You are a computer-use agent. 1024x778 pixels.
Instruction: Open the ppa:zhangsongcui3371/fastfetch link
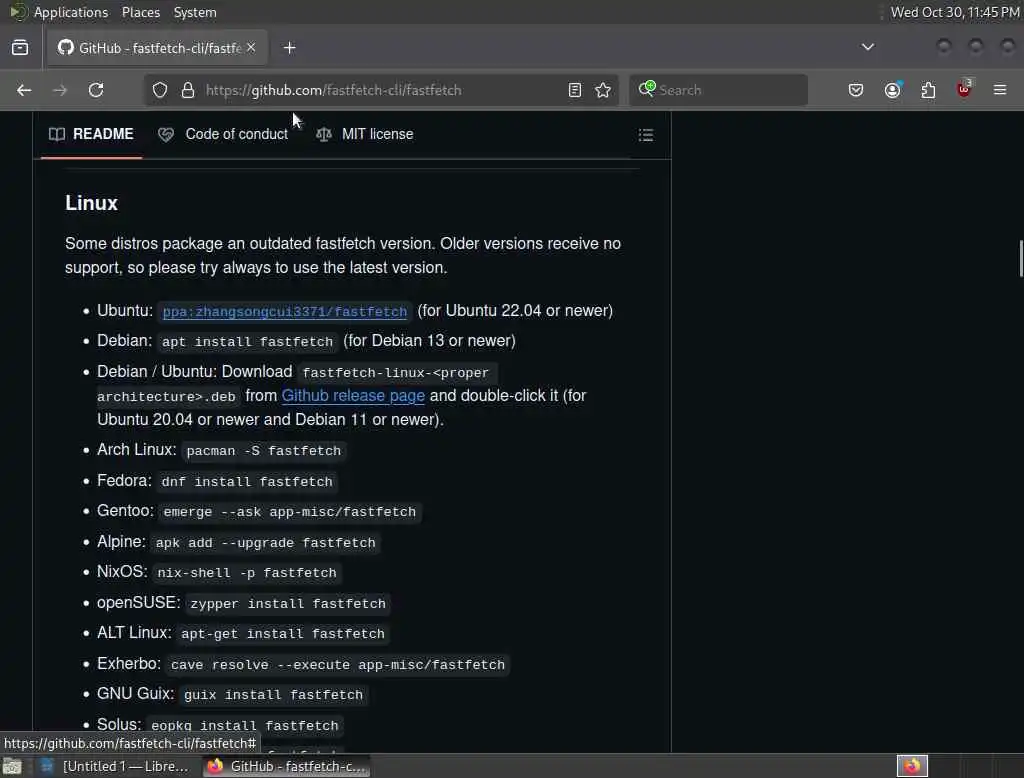point(285,312)
